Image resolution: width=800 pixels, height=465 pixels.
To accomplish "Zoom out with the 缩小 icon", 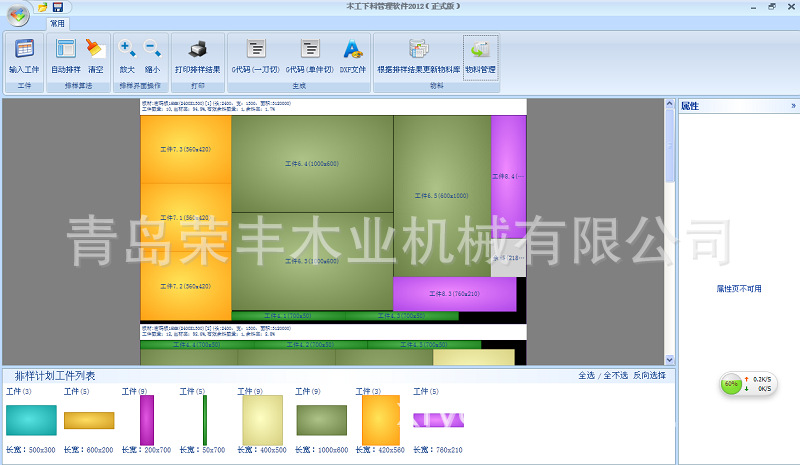I will [x=152, y=49].
